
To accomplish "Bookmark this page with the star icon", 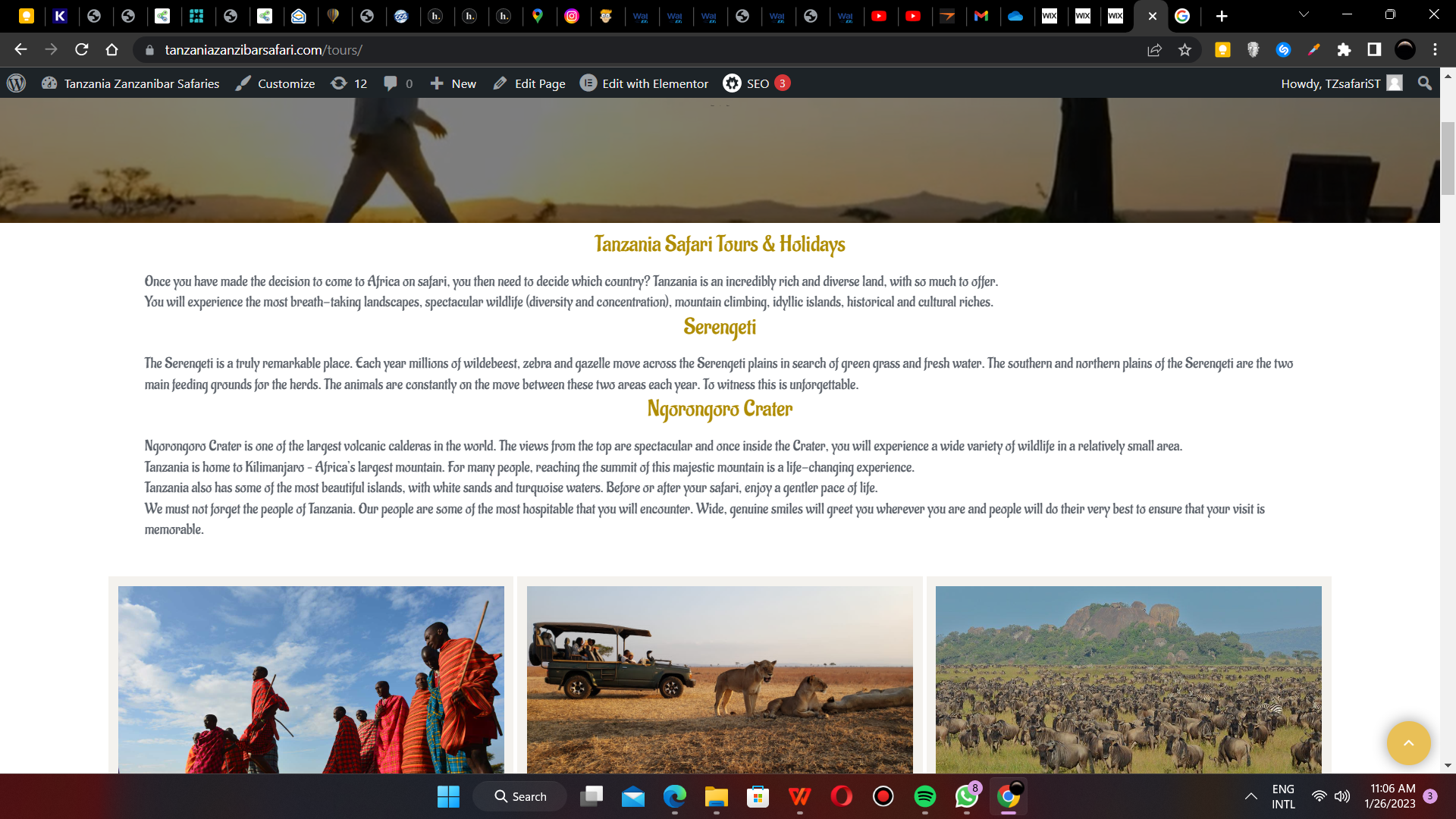I will (x=1185, y=50).
